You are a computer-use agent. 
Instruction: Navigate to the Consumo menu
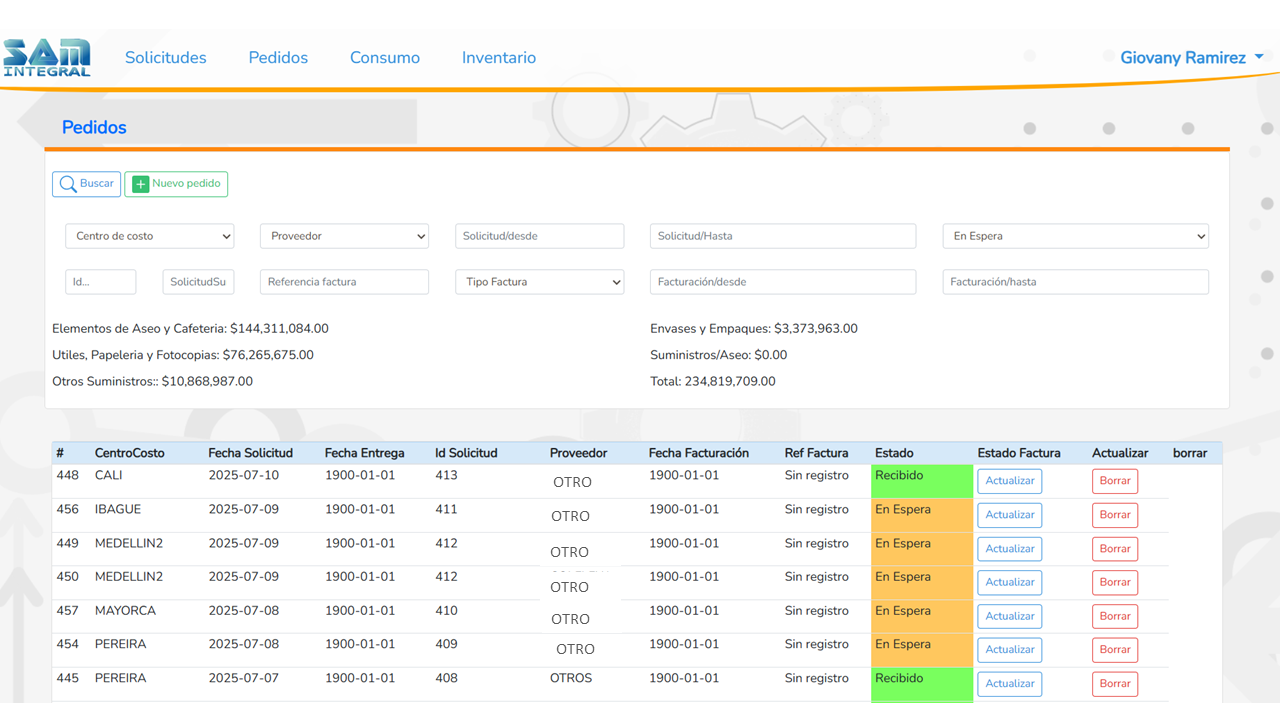click(385, 58)
